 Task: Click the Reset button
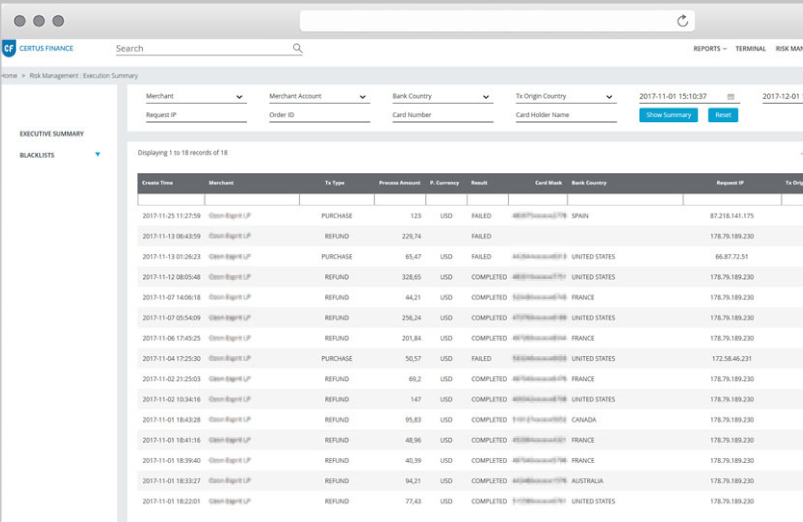click(x=723, y=115)
